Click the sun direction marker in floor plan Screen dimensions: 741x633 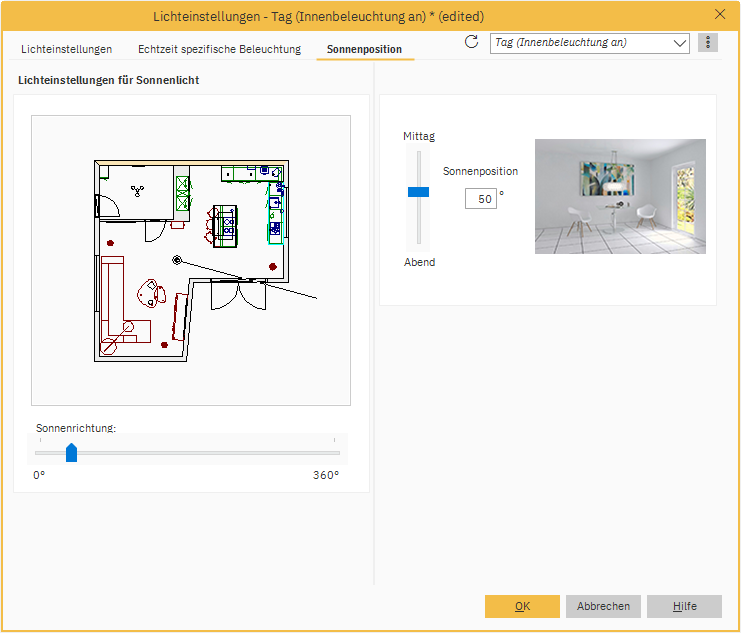(x=177, y=260)
